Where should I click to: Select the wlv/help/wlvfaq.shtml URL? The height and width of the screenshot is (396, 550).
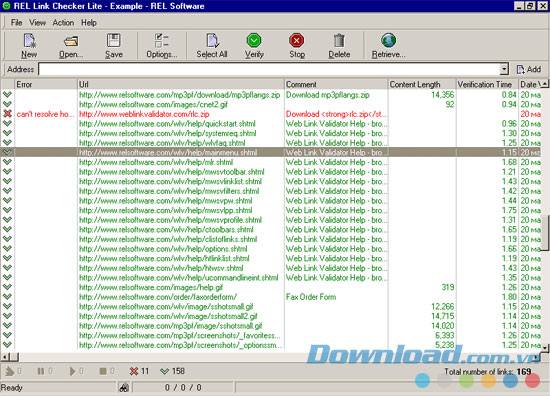162,143
